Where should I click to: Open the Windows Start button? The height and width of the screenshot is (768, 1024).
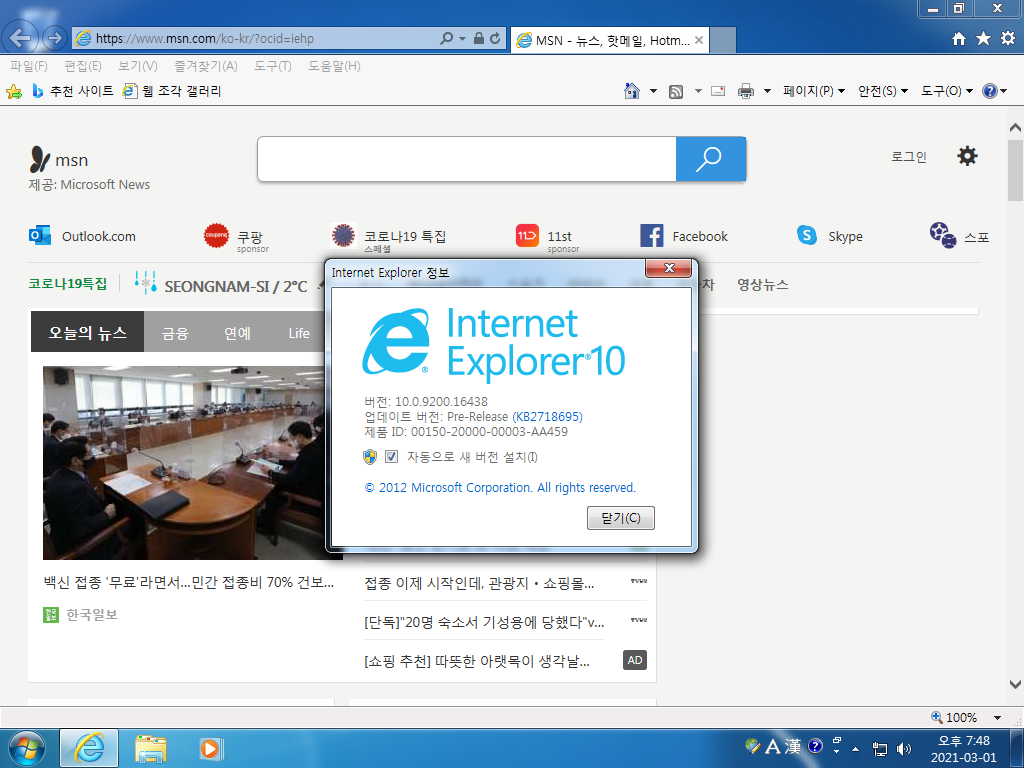tap(27, 748)
